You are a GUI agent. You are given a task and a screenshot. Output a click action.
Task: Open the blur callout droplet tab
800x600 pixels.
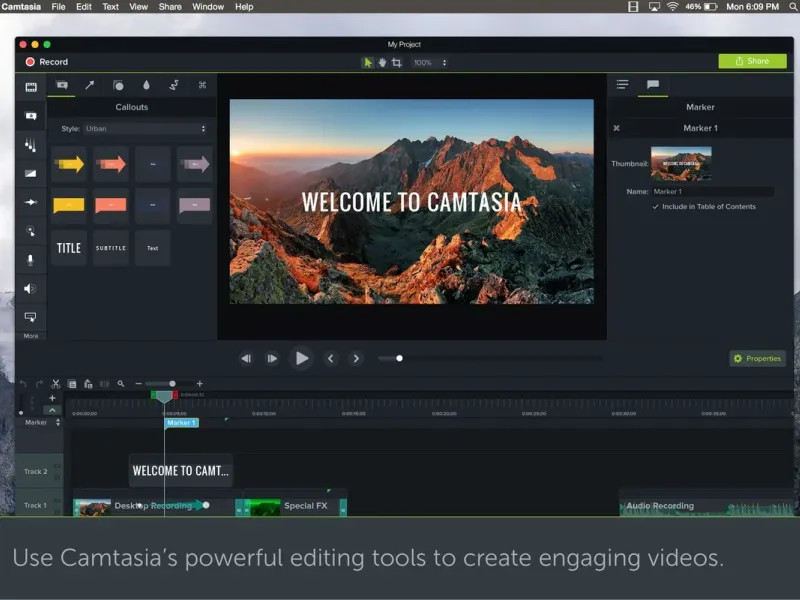pyautogui.click(x=146, y=85)
